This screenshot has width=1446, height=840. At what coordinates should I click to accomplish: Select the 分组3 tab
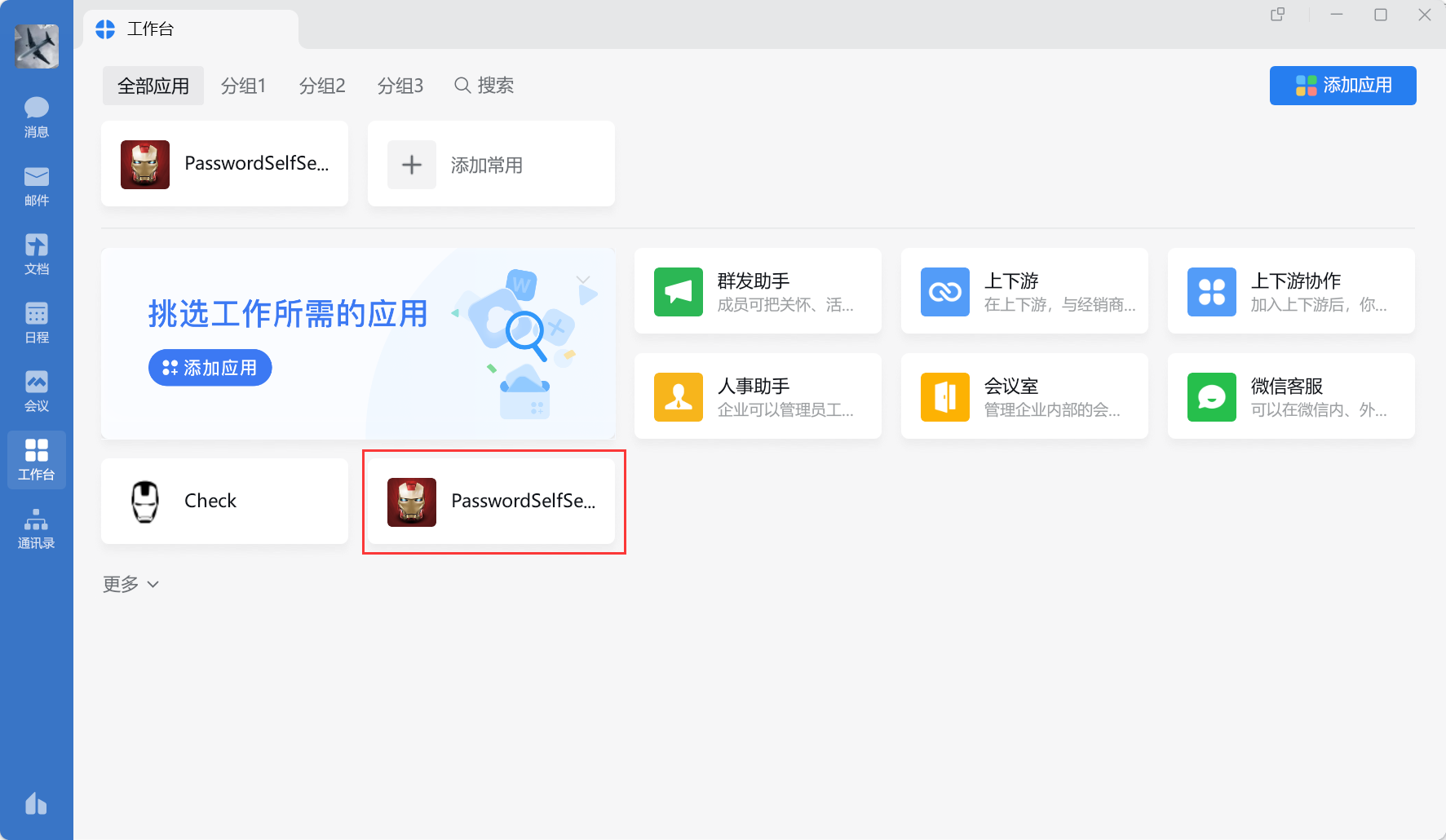click(400, 86)
